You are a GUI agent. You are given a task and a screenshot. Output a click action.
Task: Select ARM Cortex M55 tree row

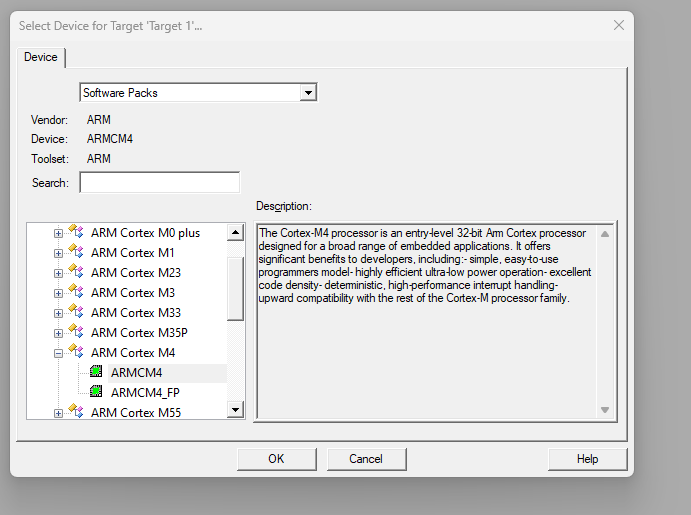pyautogui.click(x=136, y=412)
